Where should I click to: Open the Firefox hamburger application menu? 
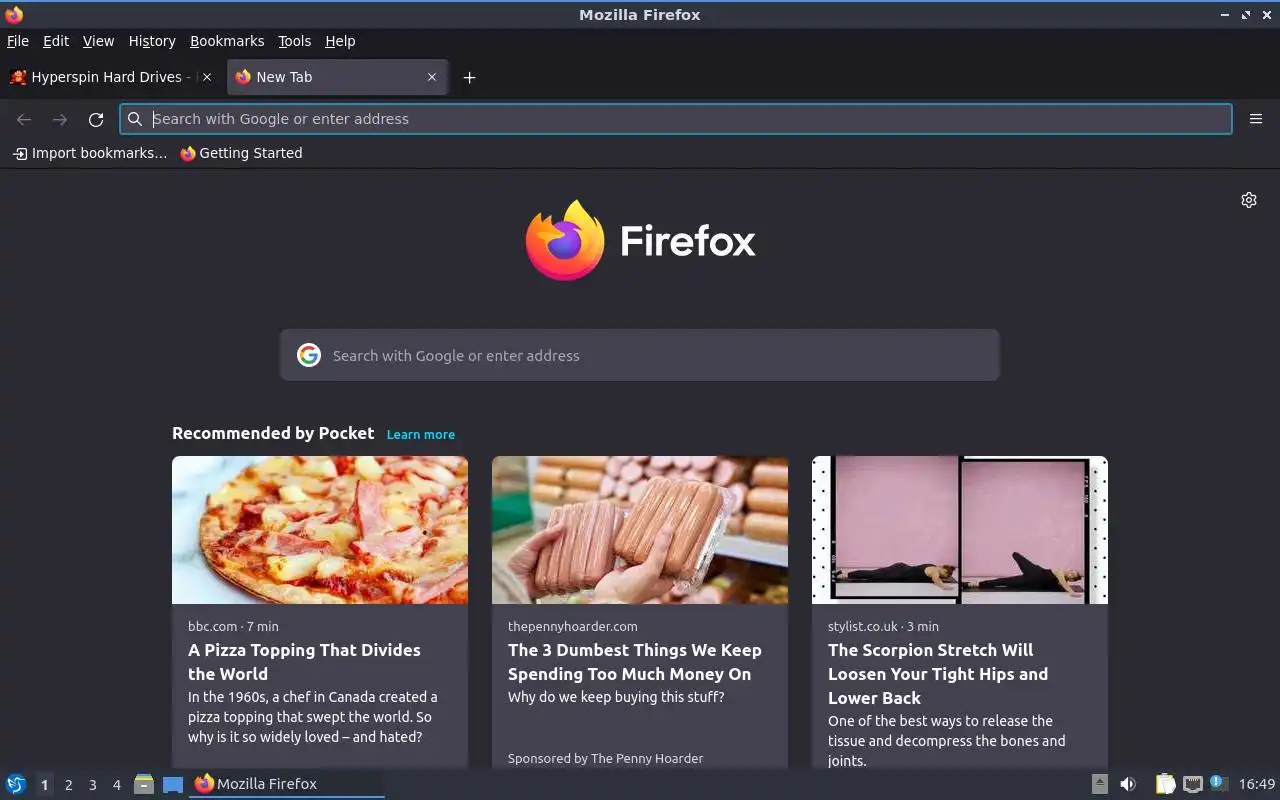[x=1256, y=119]
